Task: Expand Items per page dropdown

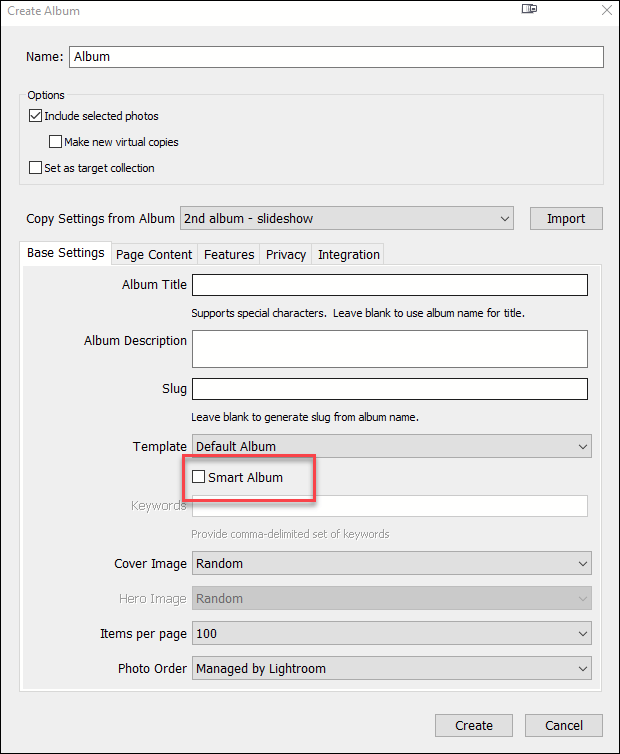Action: [392, 633]
